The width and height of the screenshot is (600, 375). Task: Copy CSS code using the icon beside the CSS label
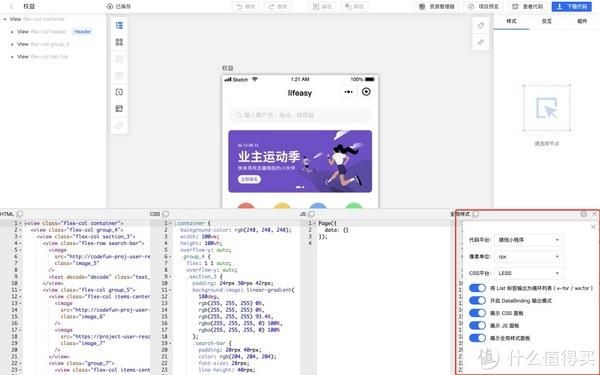click(165, 214)
